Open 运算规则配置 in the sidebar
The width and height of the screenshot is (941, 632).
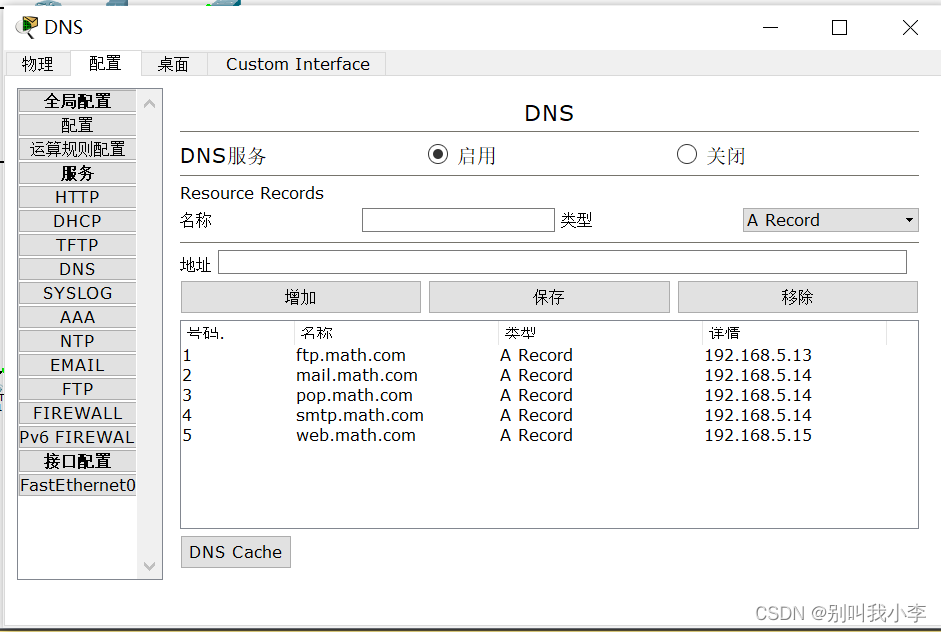(77, 149)
